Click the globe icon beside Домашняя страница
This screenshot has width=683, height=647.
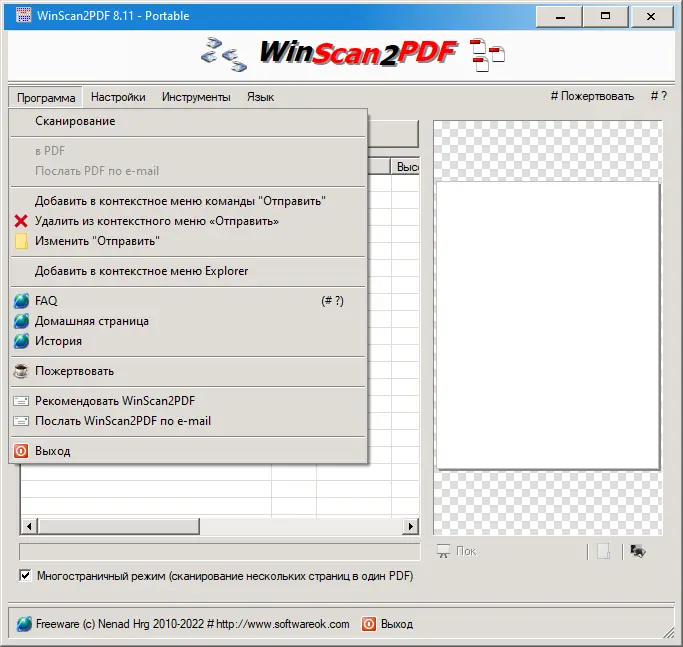tap(21, 321)
